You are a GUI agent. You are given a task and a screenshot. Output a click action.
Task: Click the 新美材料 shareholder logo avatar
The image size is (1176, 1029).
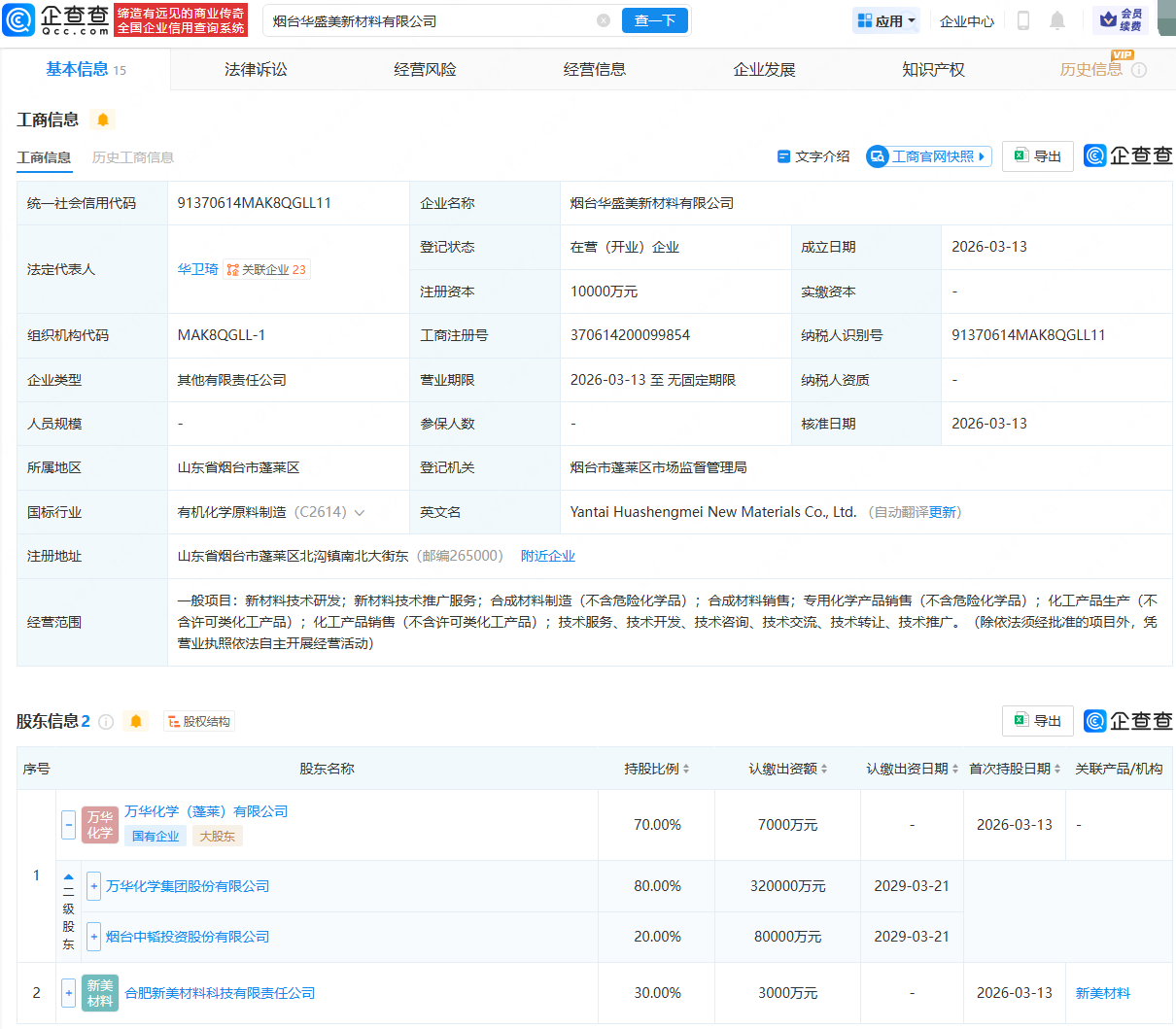coord(99,992)
